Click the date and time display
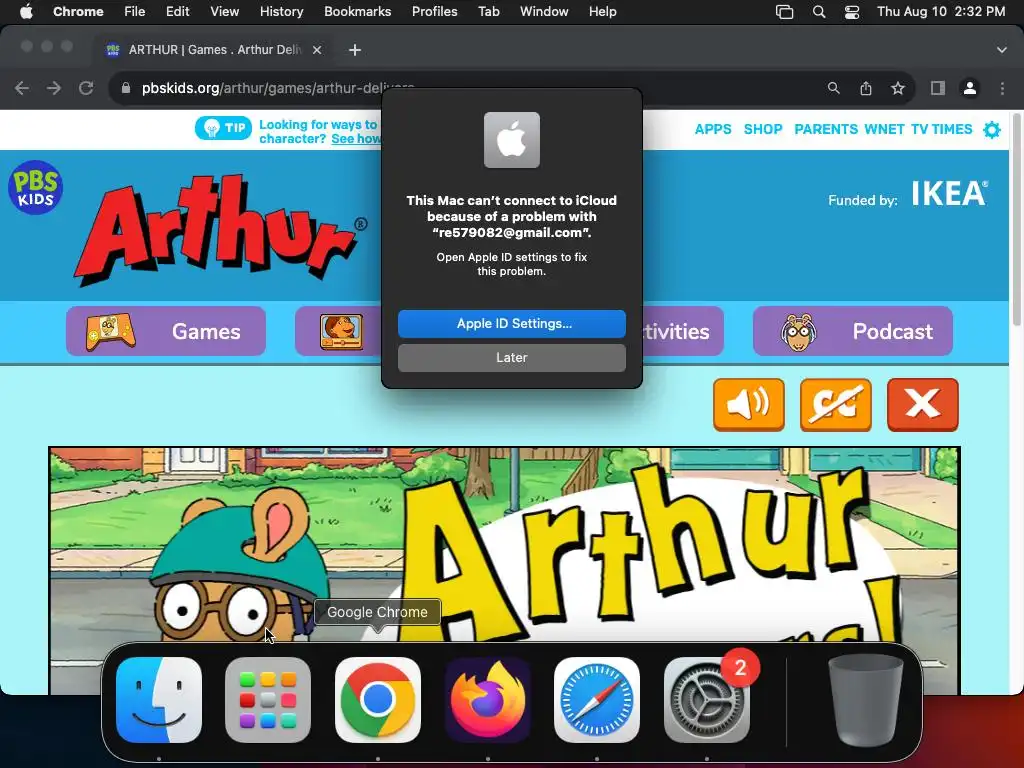The width and height of the screenshot is (1024, 768). tap(940, 11)
